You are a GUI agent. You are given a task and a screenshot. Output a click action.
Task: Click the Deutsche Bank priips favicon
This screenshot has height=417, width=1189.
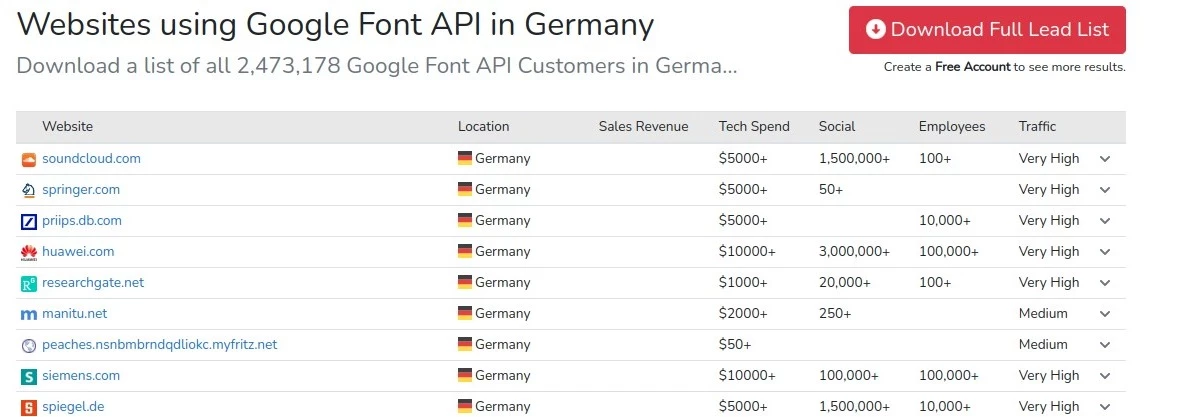pos(28,221)
